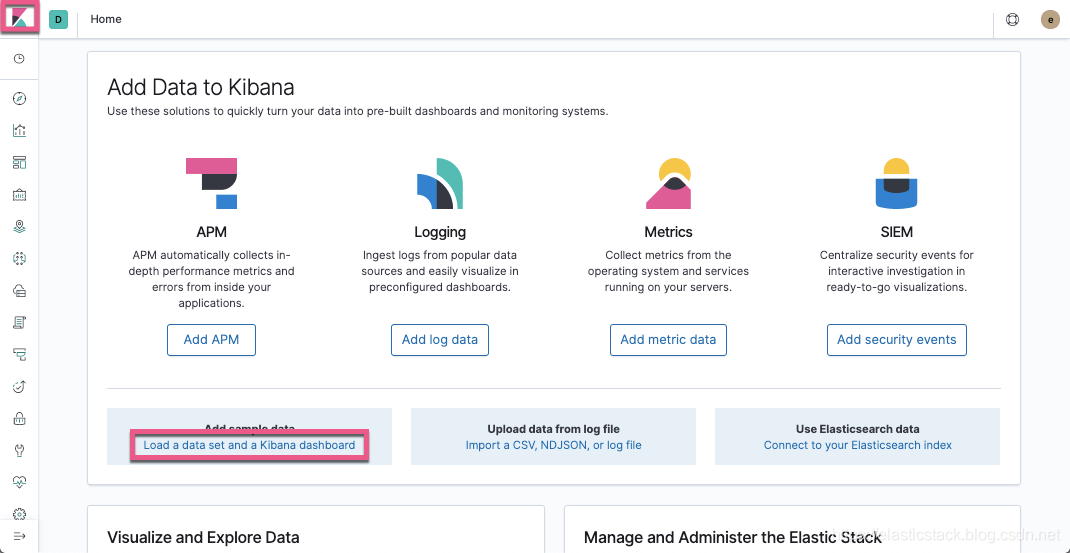Click Upload data from log file label
Image resolution: width=1070 pixels, height=553 pixels.
coord(553,429)
